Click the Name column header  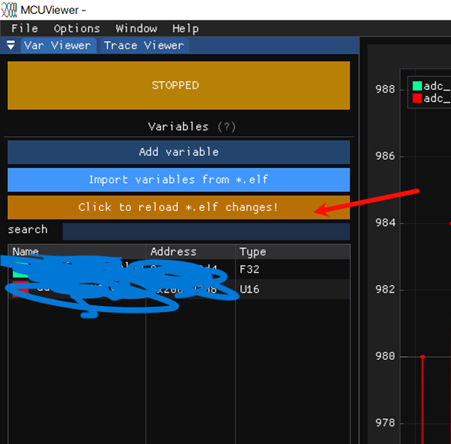coord(25,252)
